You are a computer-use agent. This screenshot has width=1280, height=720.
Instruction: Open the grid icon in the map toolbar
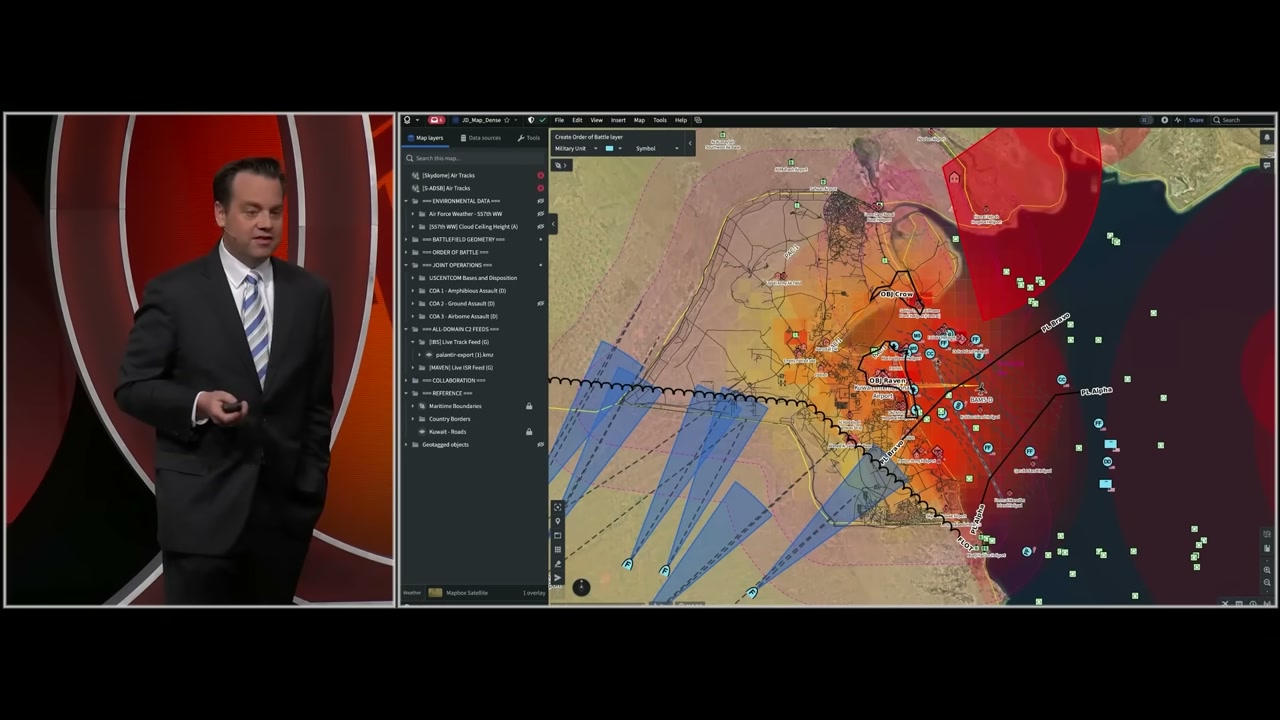558,550
